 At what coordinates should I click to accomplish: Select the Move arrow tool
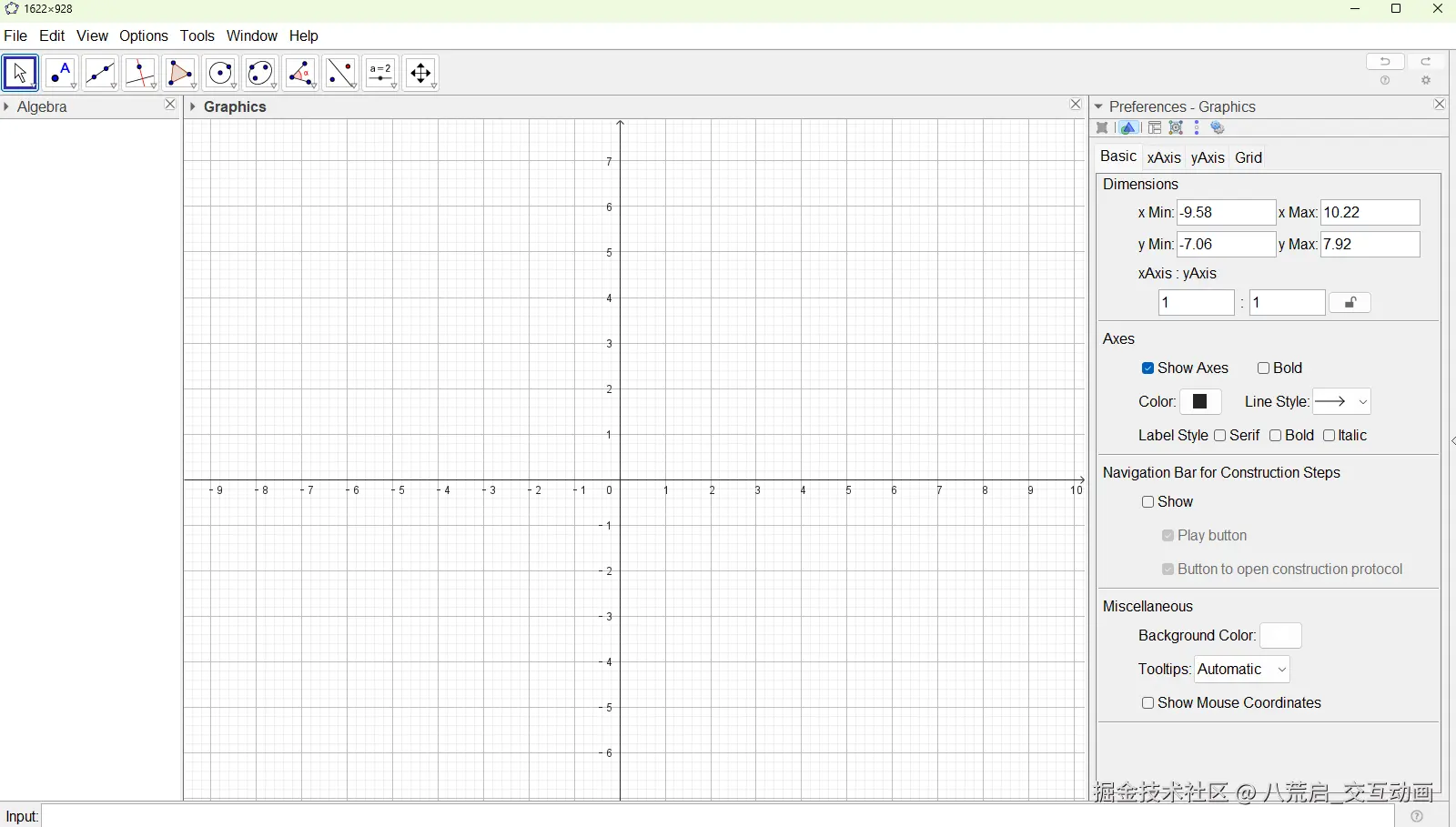point(20,73)
